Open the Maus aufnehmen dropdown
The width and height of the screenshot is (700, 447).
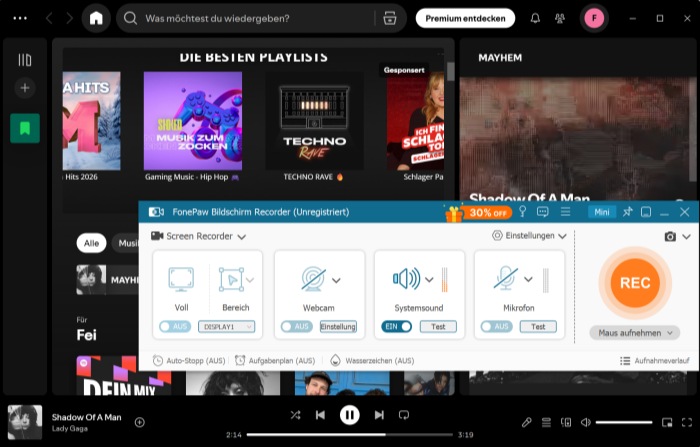pos(634,333)
